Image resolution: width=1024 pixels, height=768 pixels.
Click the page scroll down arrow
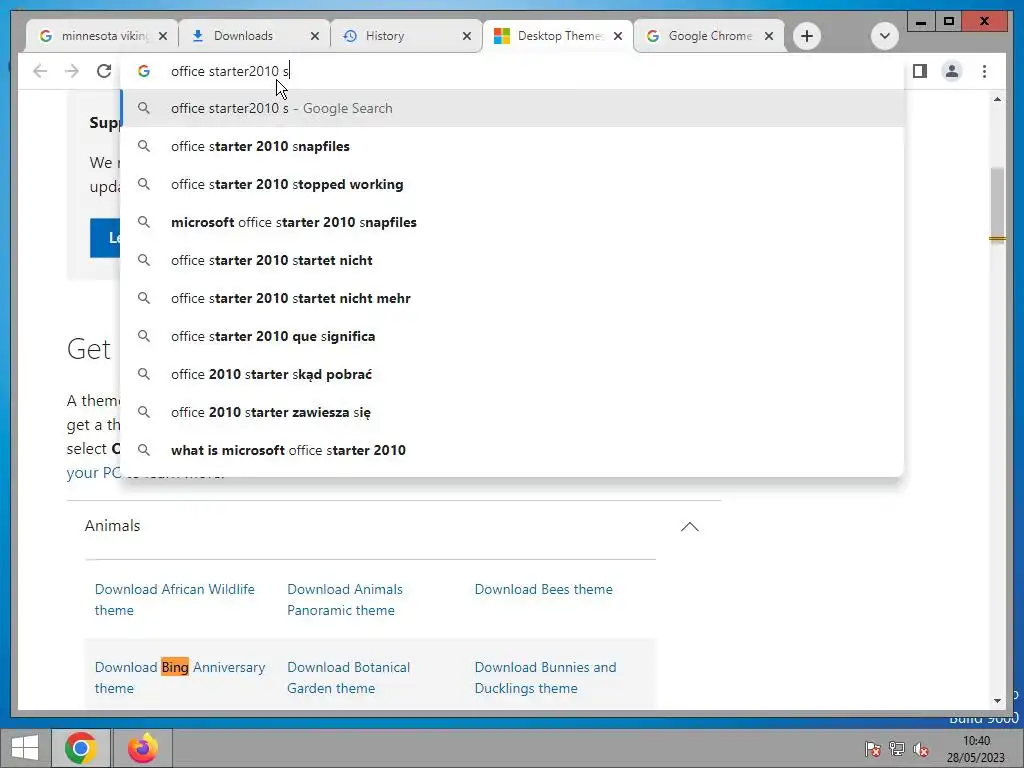(997, 701)
